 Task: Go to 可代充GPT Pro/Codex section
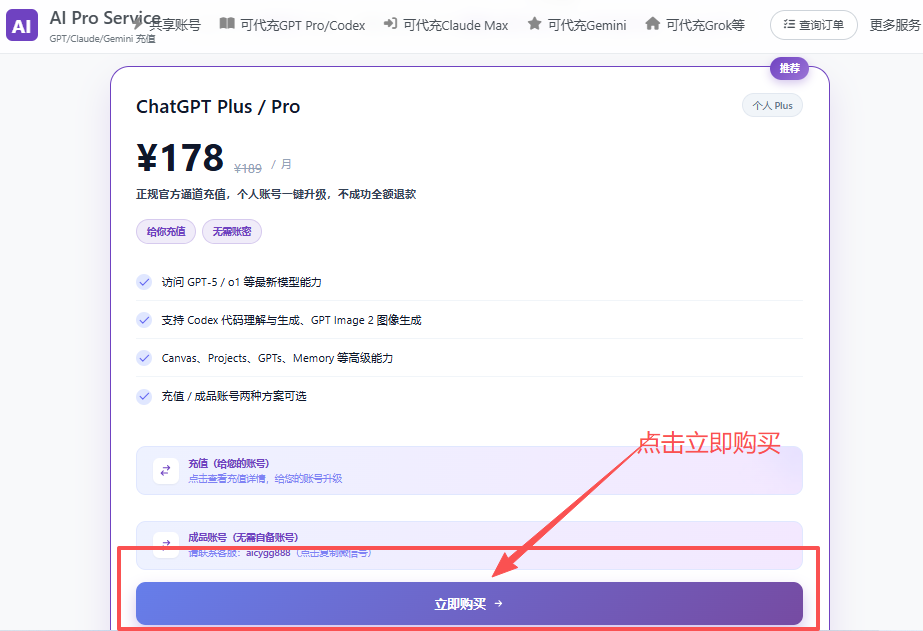pos(303,25)
